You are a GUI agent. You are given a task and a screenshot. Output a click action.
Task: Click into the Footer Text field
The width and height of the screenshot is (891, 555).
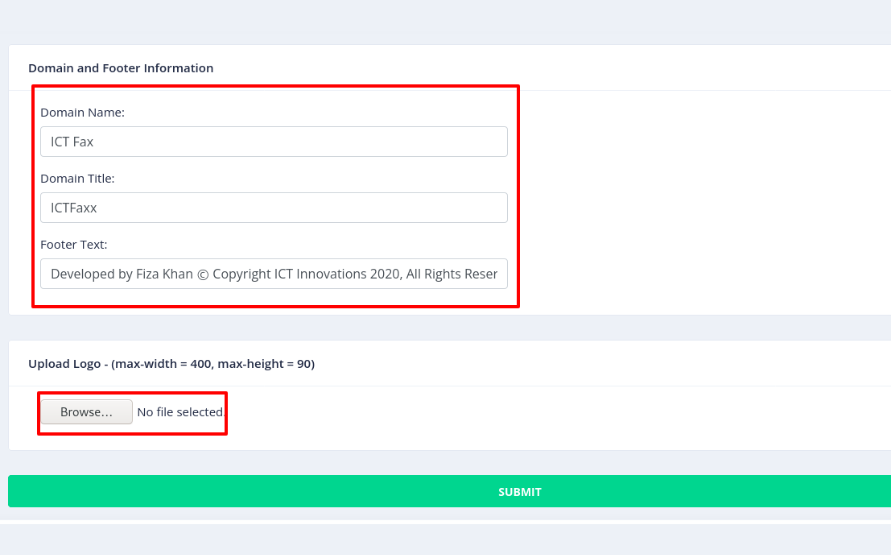[x=273, y=274]
